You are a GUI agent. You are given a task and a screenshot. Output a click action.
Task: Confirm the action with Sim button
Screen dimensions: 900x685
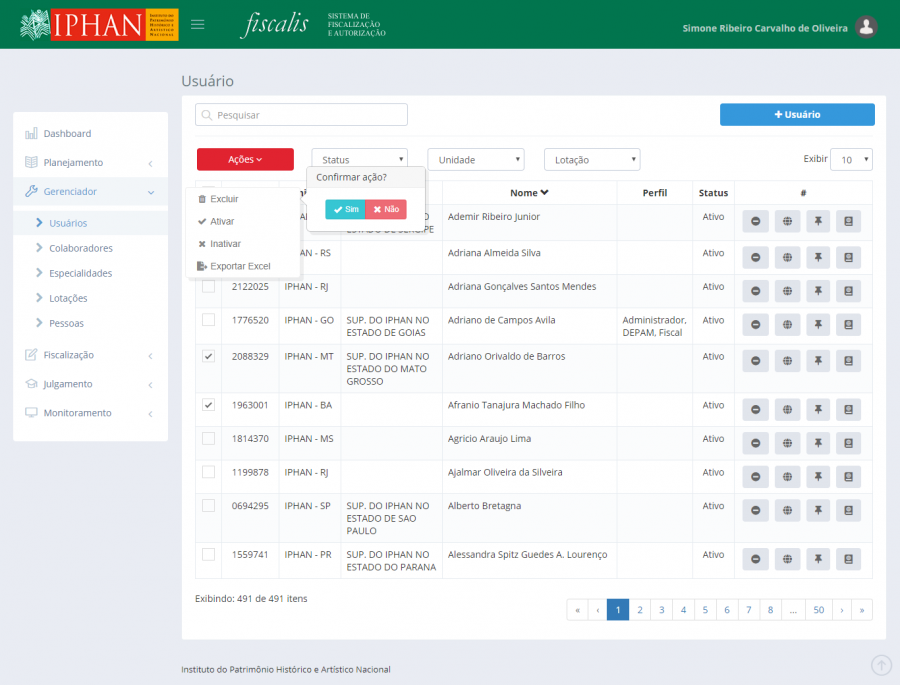click(x=345, y=209)
